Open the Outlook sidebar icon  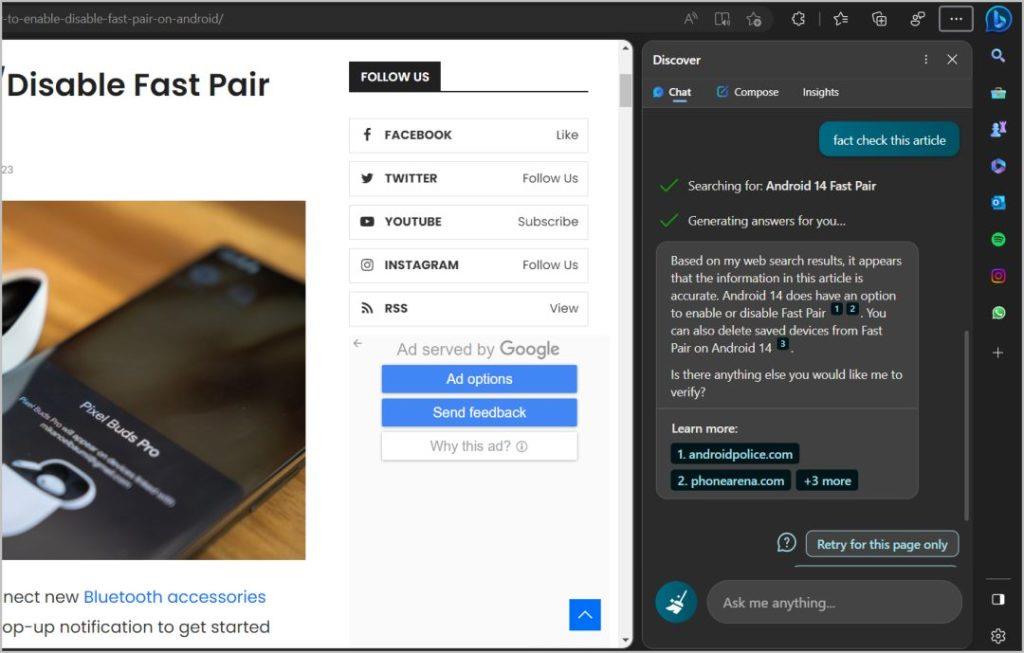[998, 202]
